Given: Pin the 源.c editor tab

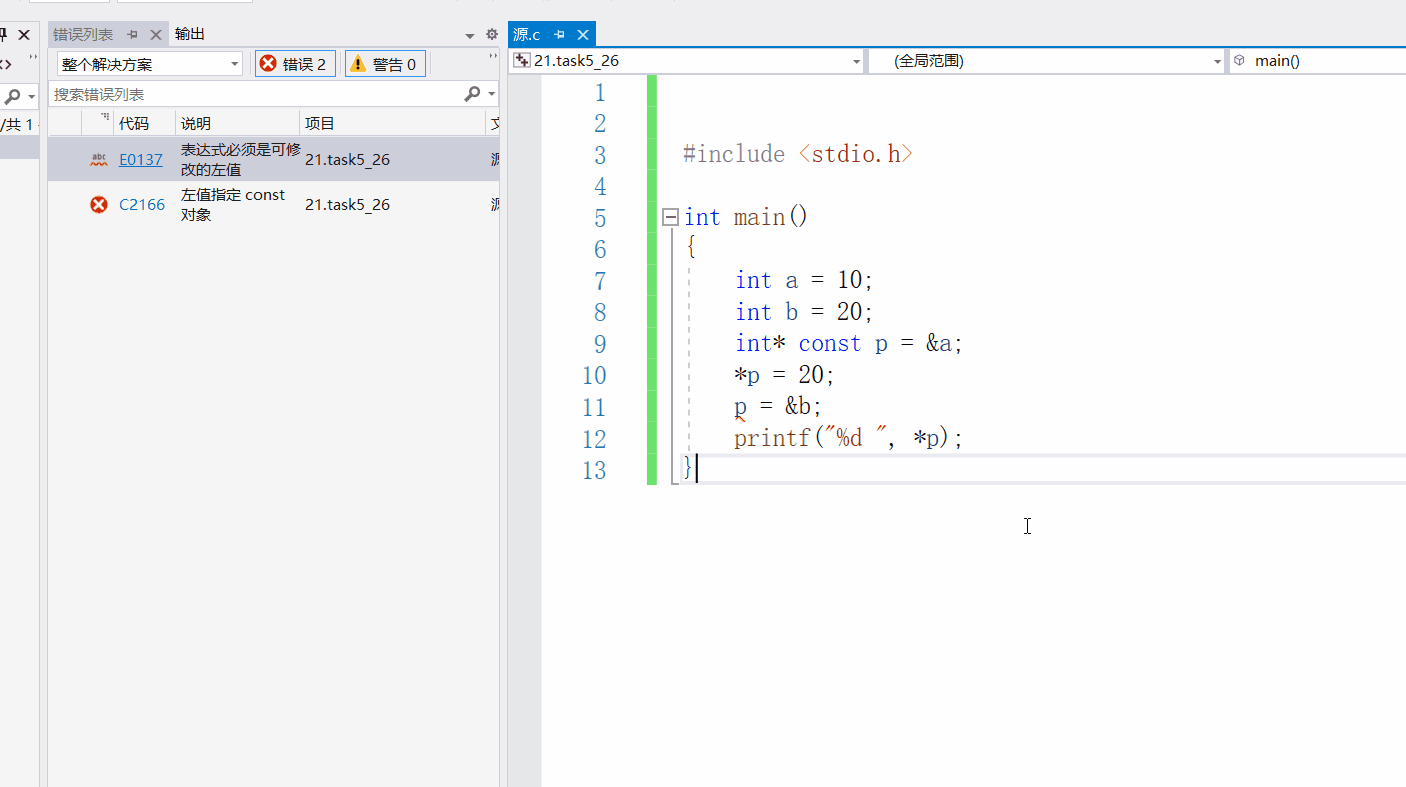Looking at the screenshot, I should coord(560,34).
